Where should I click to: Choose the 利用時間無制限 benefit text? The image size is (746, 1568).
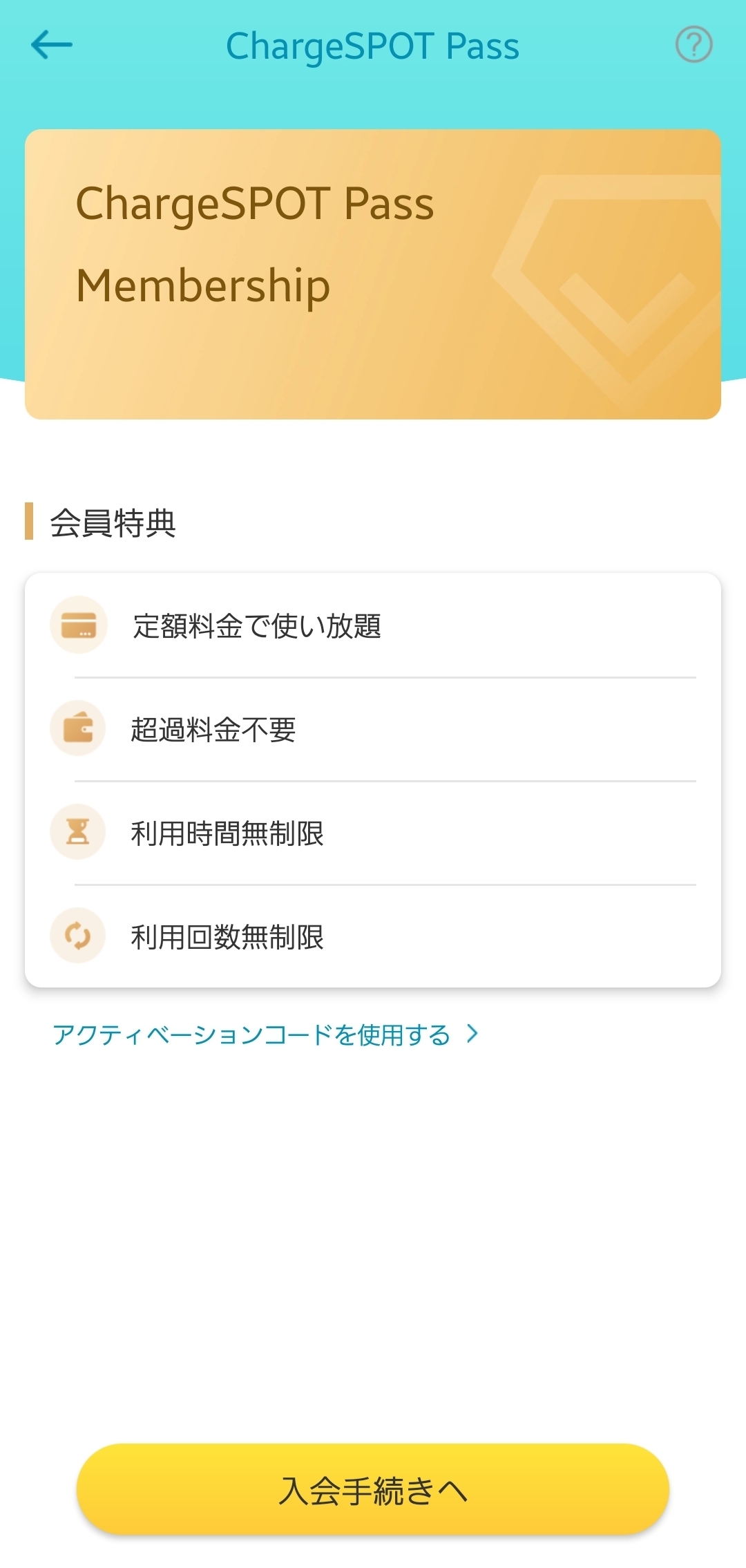pos(227,833)
